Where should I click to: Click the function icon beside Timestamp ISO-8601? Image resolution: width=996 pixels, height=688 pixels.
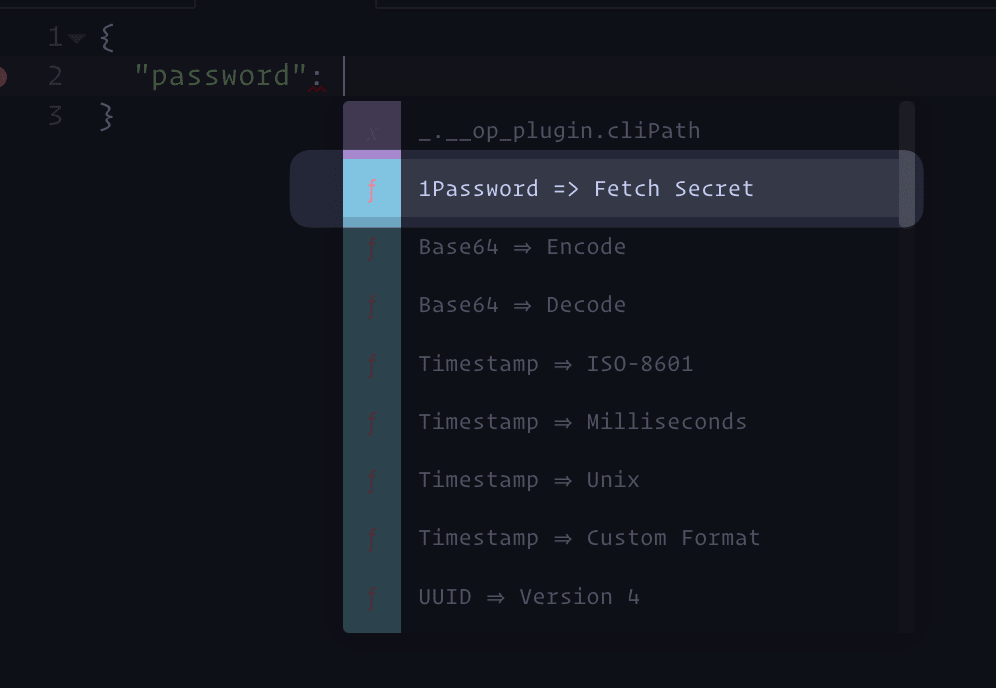372,364
